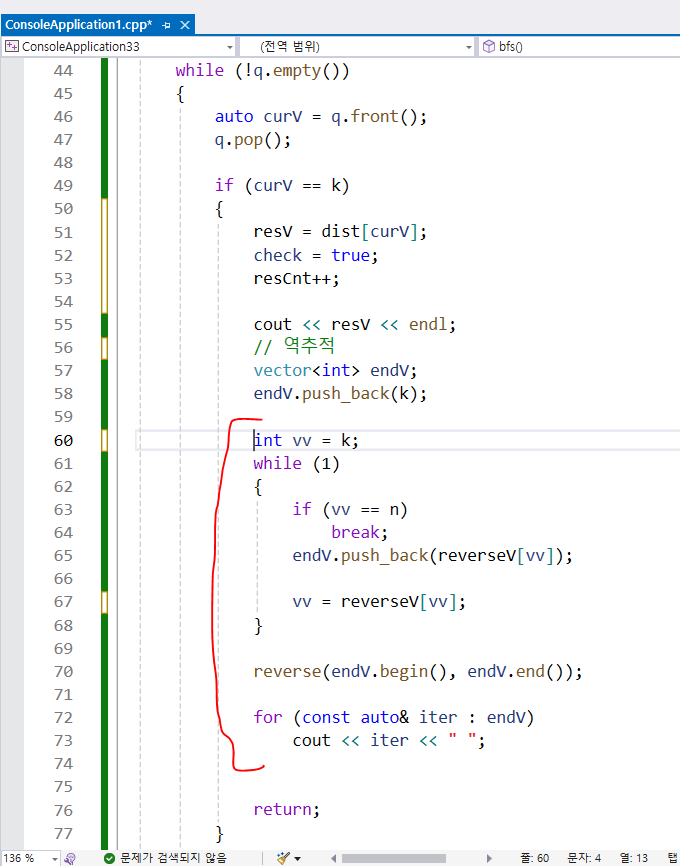The height and width of the screenshot is (866, 680).
Task: Click the '// 역추적' comment
Action: [294, 346]
